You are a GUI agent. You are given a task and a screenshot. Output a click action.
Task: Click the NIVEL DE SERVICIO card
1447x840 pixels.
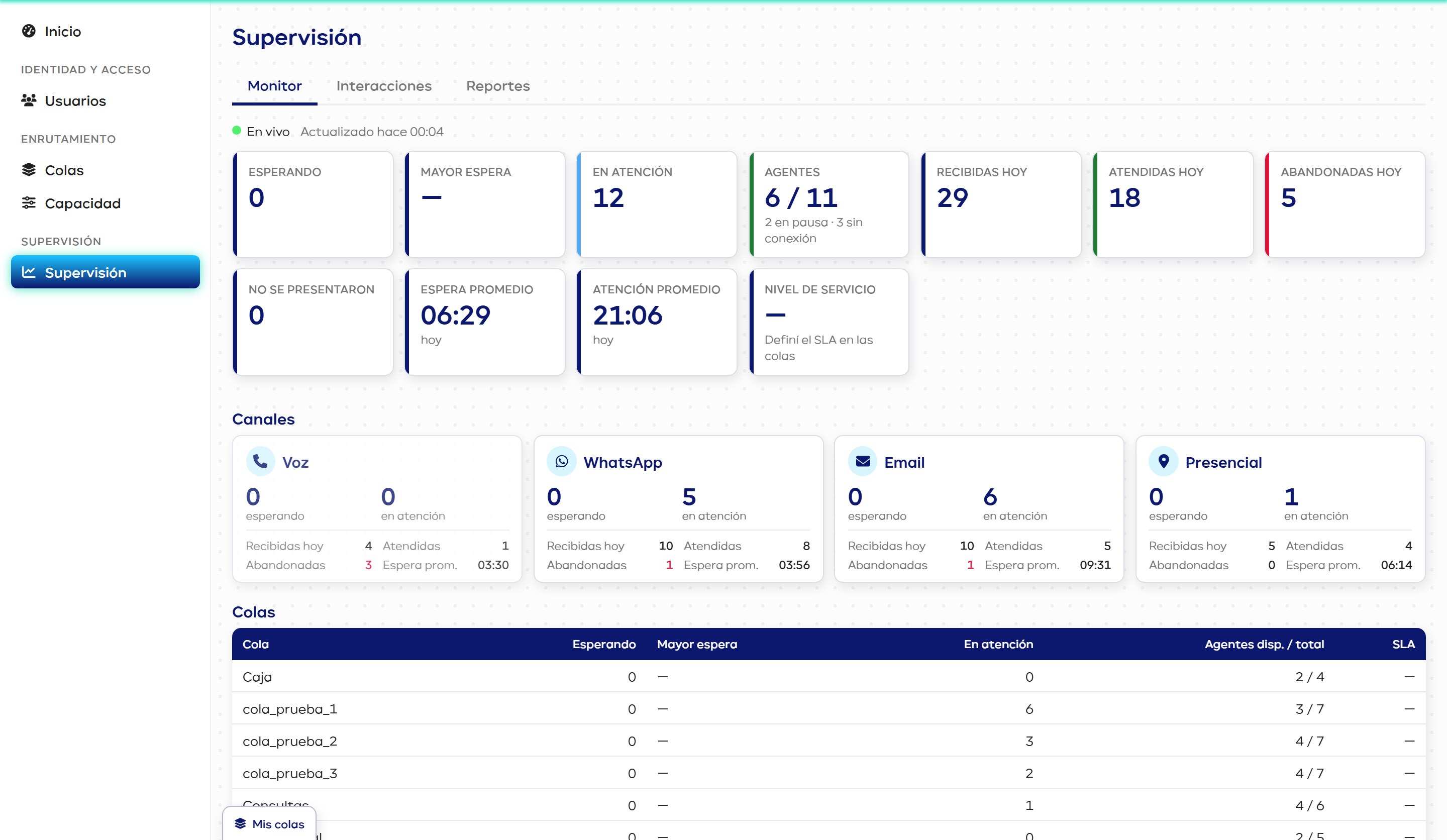(x=829, y=322)
